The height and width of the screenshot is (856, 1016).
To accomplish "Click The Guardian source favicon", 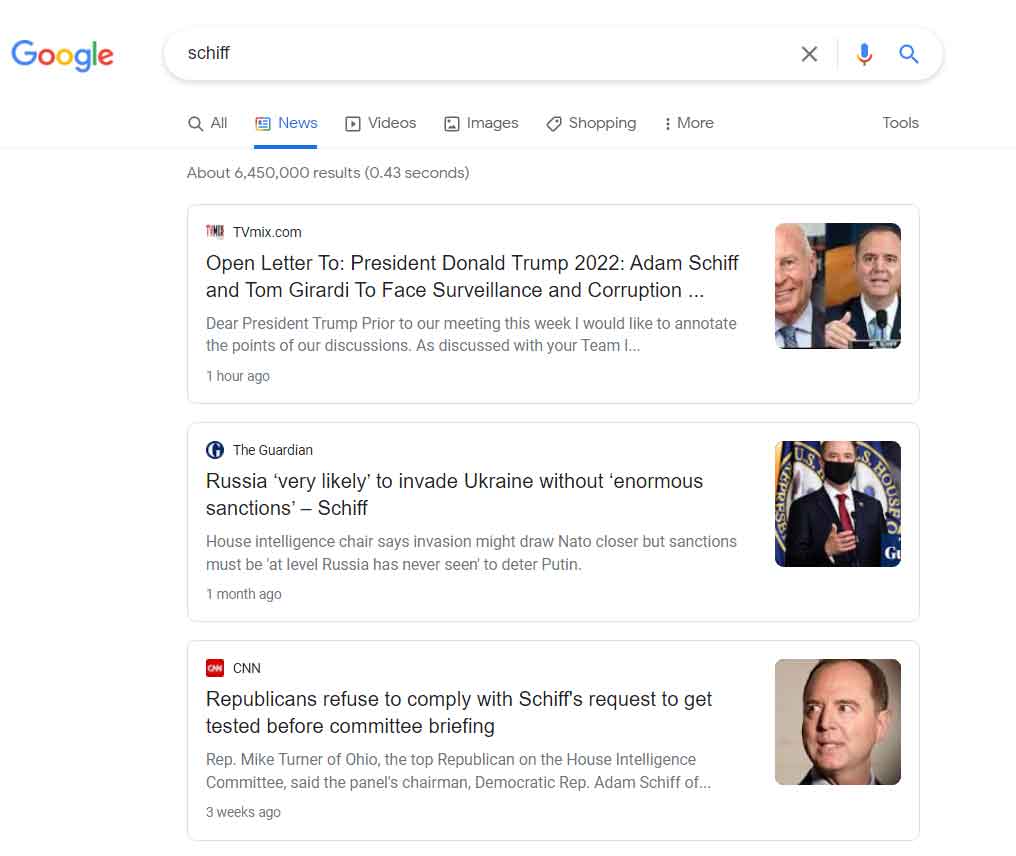I will [x=214, y=450].
